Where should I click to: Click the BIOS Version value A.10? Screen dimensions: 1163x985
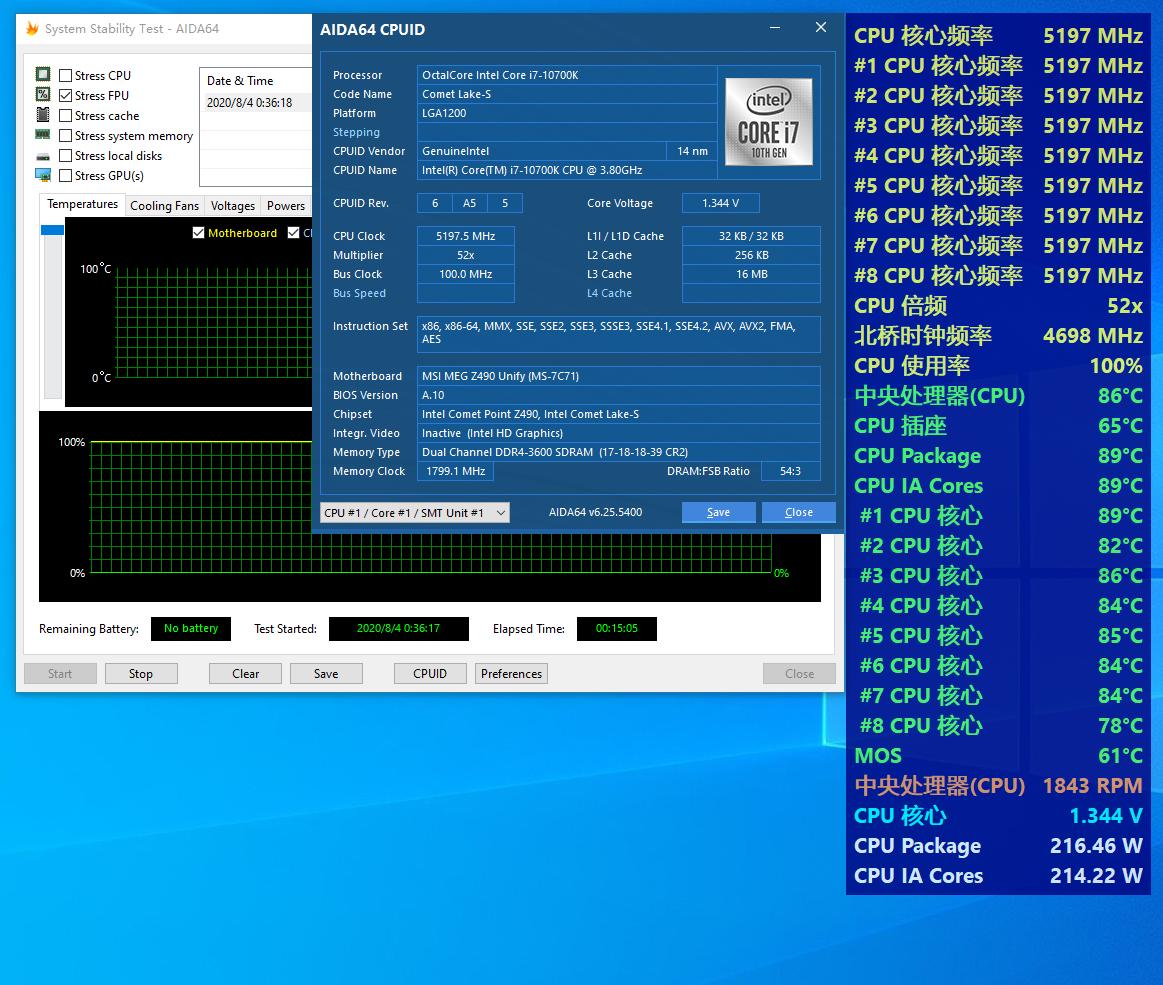point(619,395)
